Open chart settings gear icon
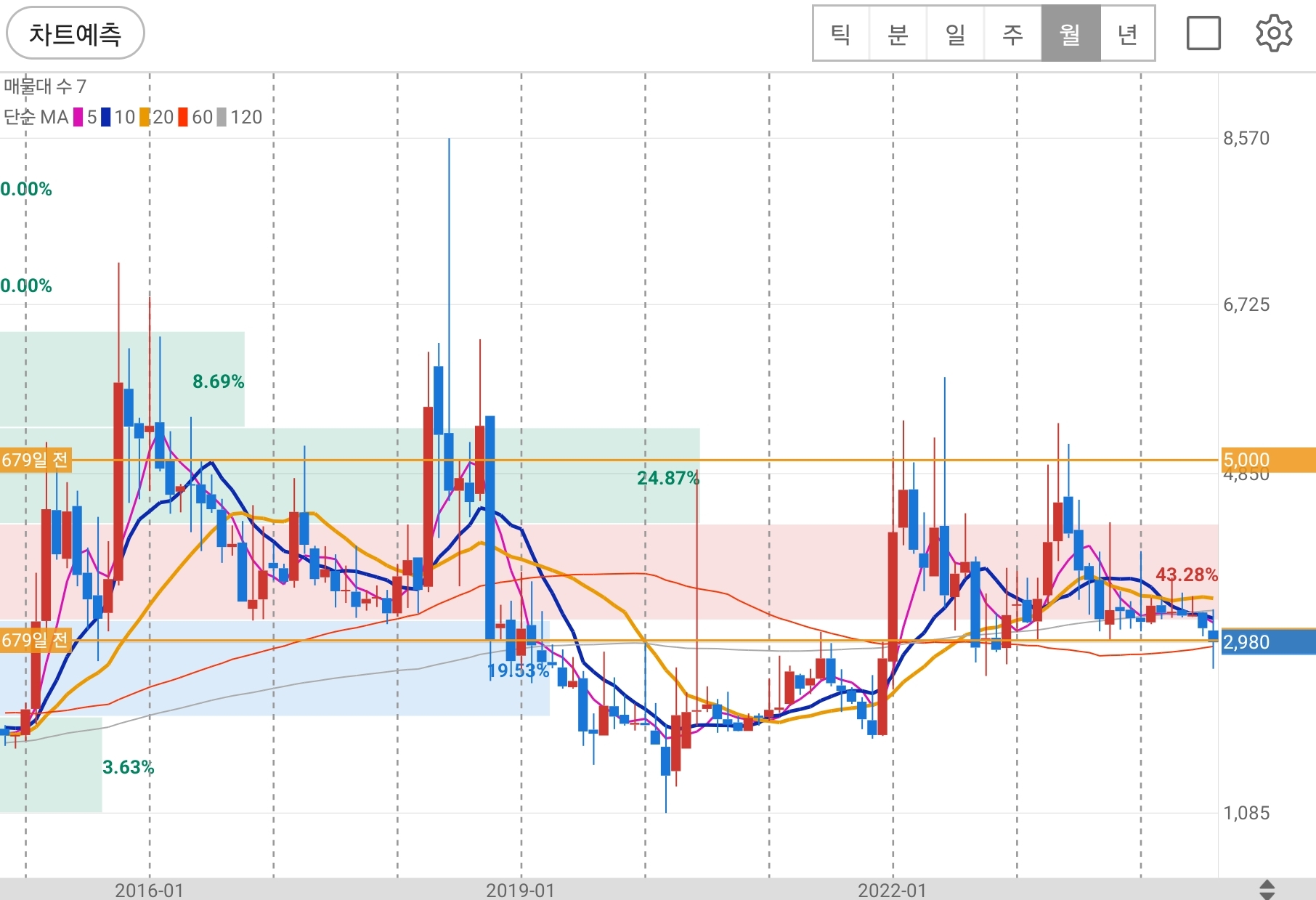 (x=1274, y=33)
